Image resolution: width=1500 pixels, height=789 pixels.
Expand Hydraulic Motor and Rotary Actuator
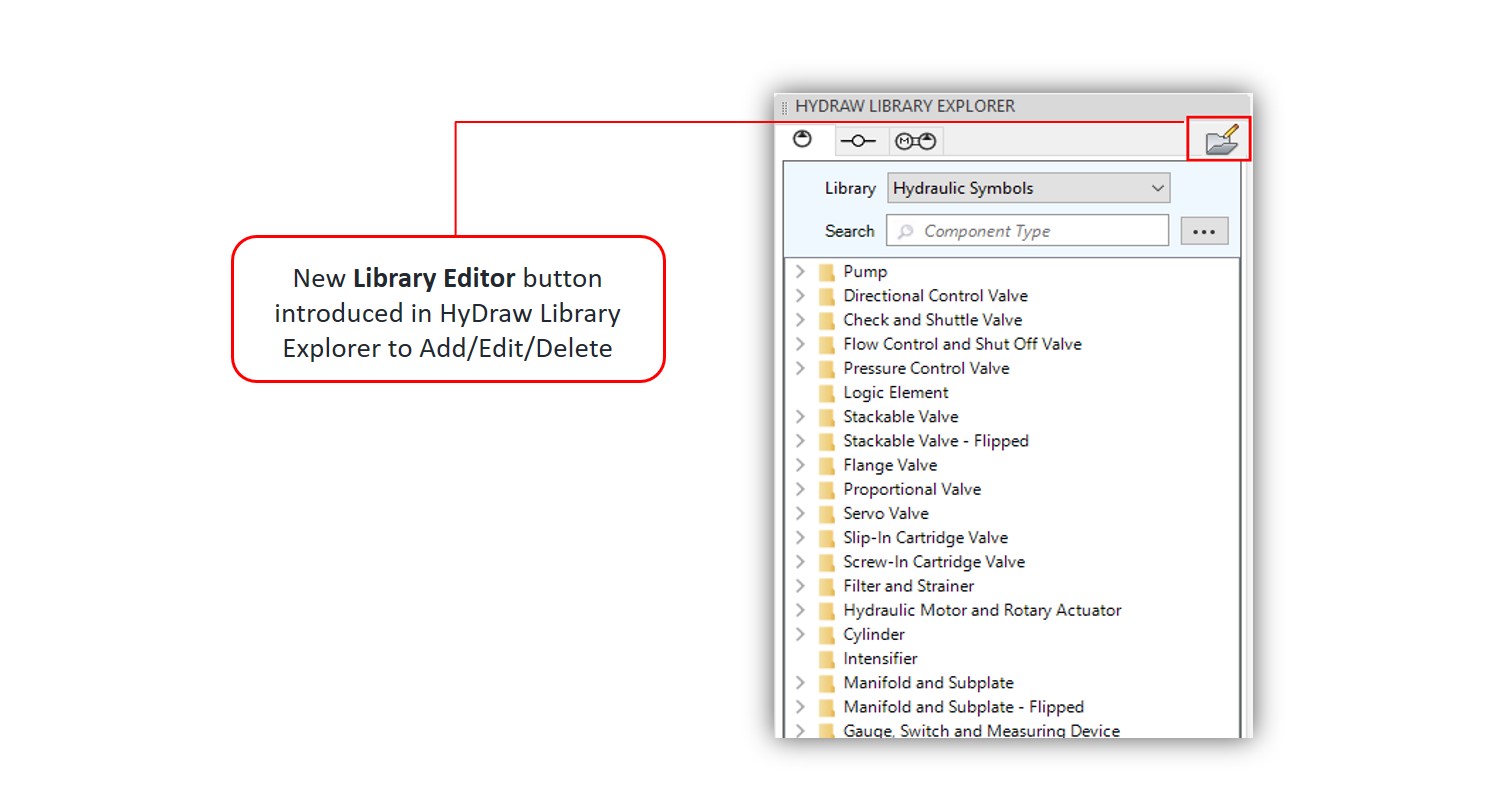click(799, 610)
